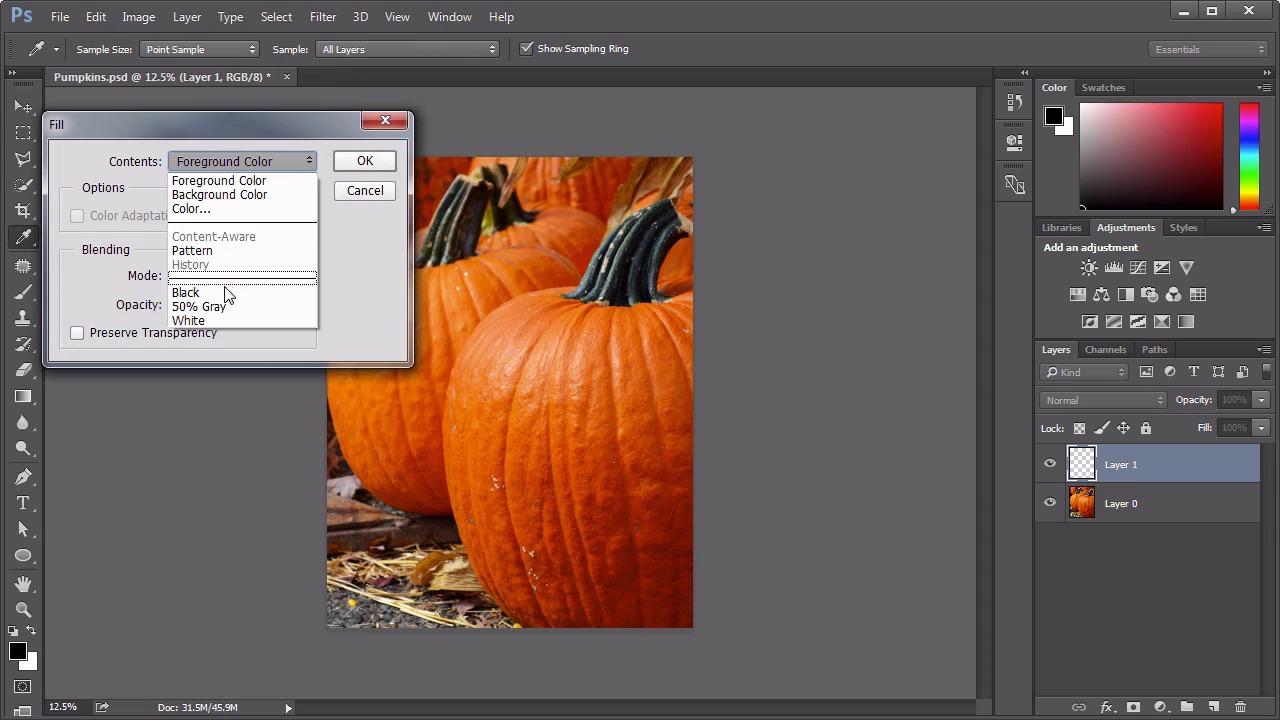Image resolution: width=1280 pixels, height=720 pixels.
Task: Select the Pen tool
Action: pyautogui.click(x=22, y=477)
